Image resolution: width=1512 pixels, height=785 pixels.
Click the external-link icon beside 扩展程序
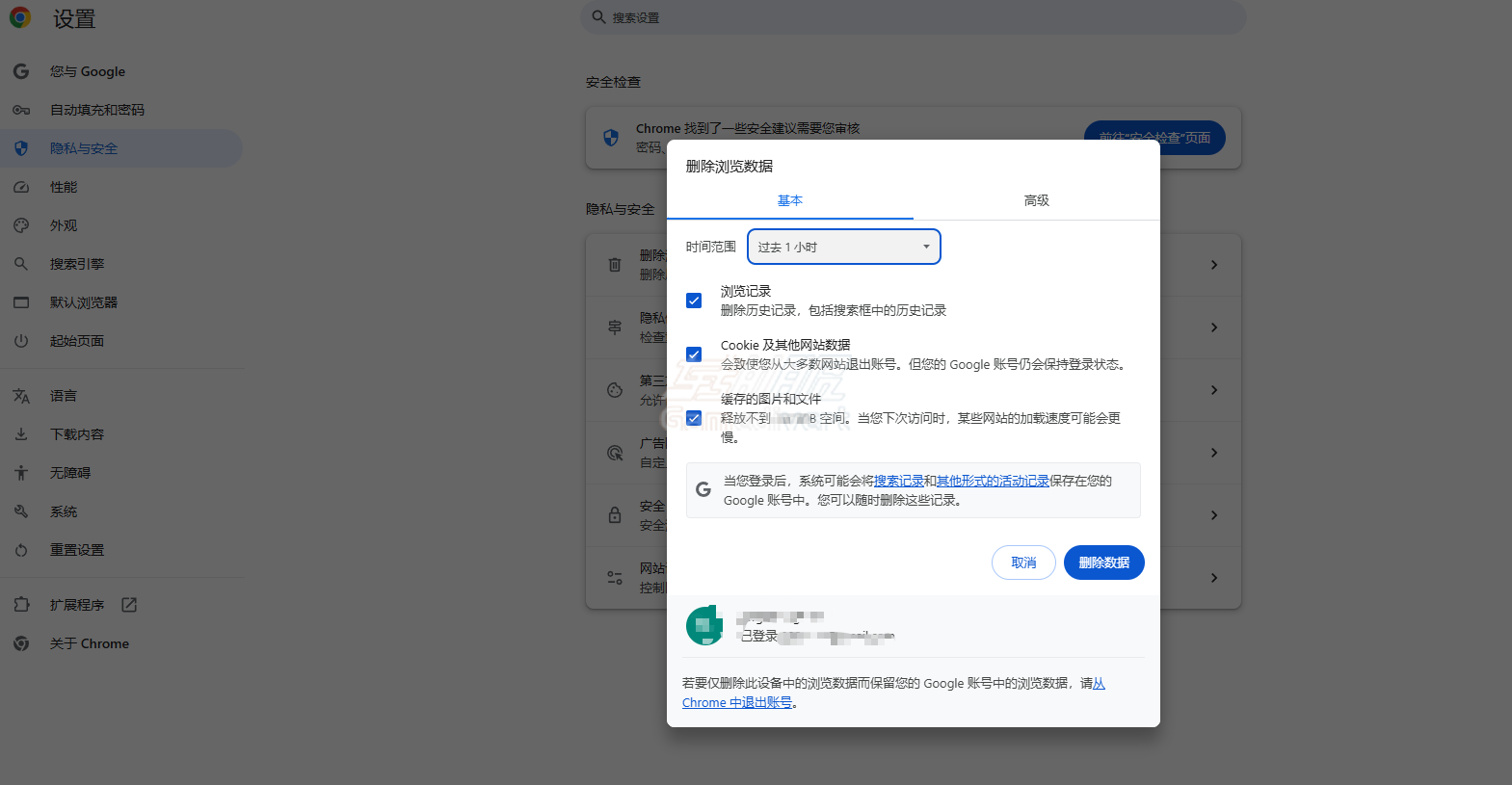(x=129, y=605)
